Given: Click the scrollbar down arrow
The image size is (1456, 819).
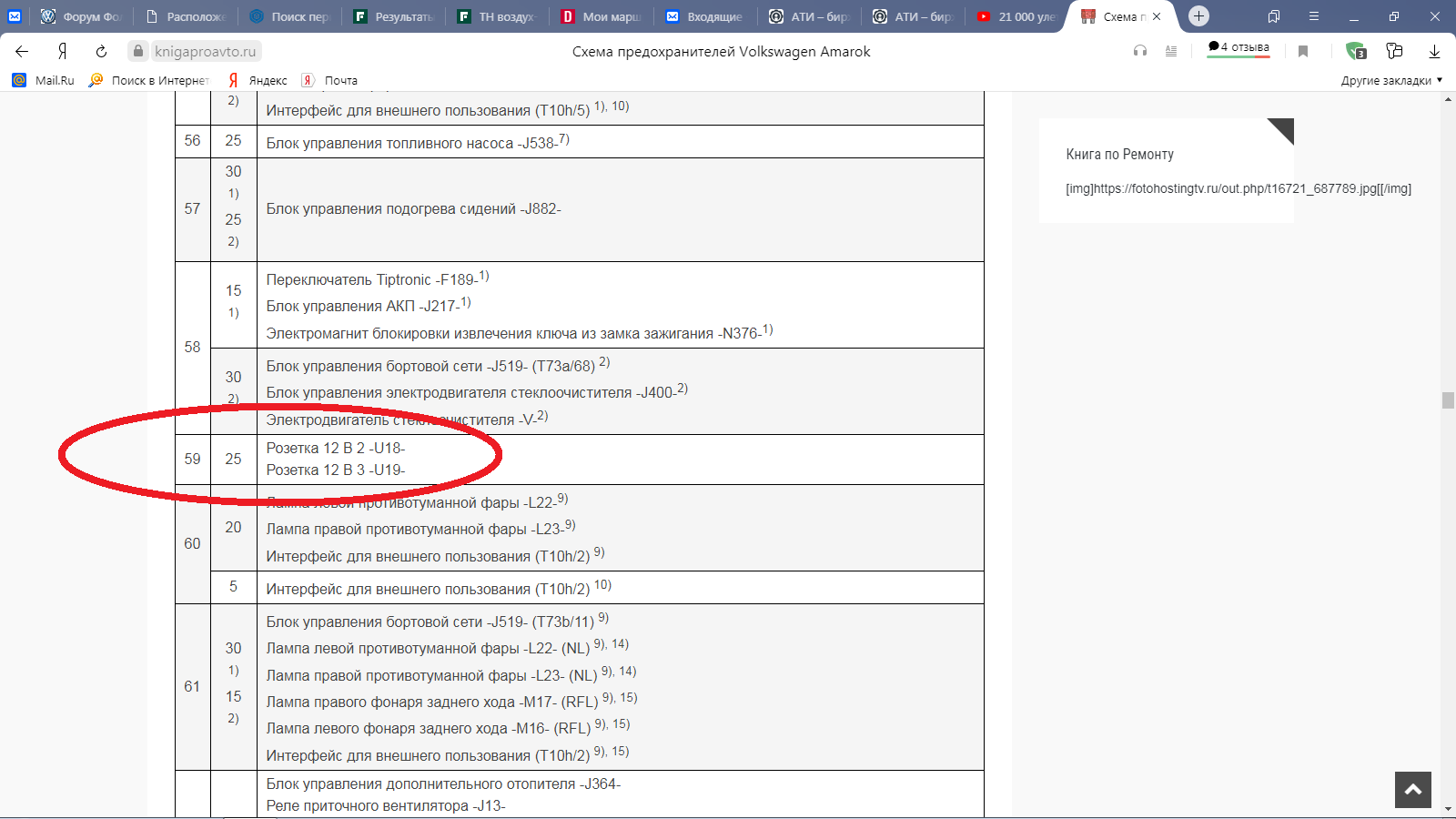Looking at the screenshot, I should click(1448, 809).
